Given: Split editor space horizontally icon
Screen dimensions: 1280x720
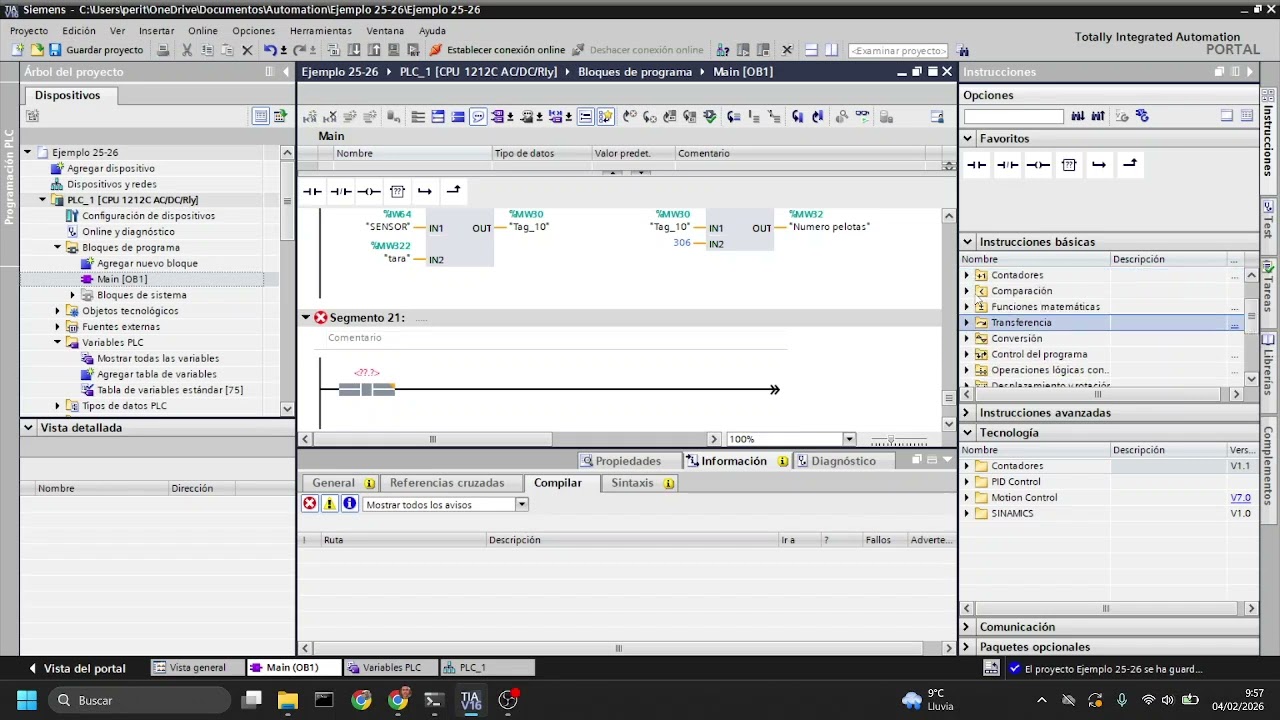Looking at the screenshot, I should pos(811,50).
